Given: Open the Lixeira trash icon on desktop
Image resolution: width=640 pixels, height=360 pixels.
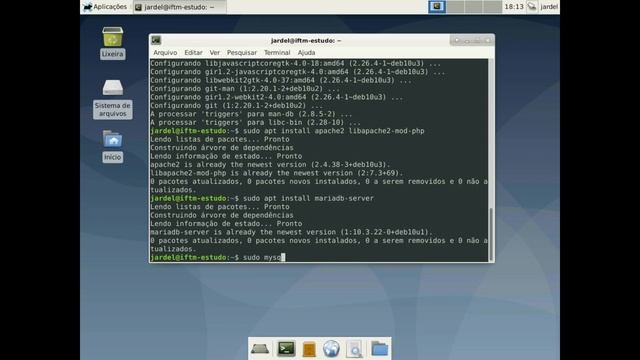Looking at the screenshot, I should point(112,37).
